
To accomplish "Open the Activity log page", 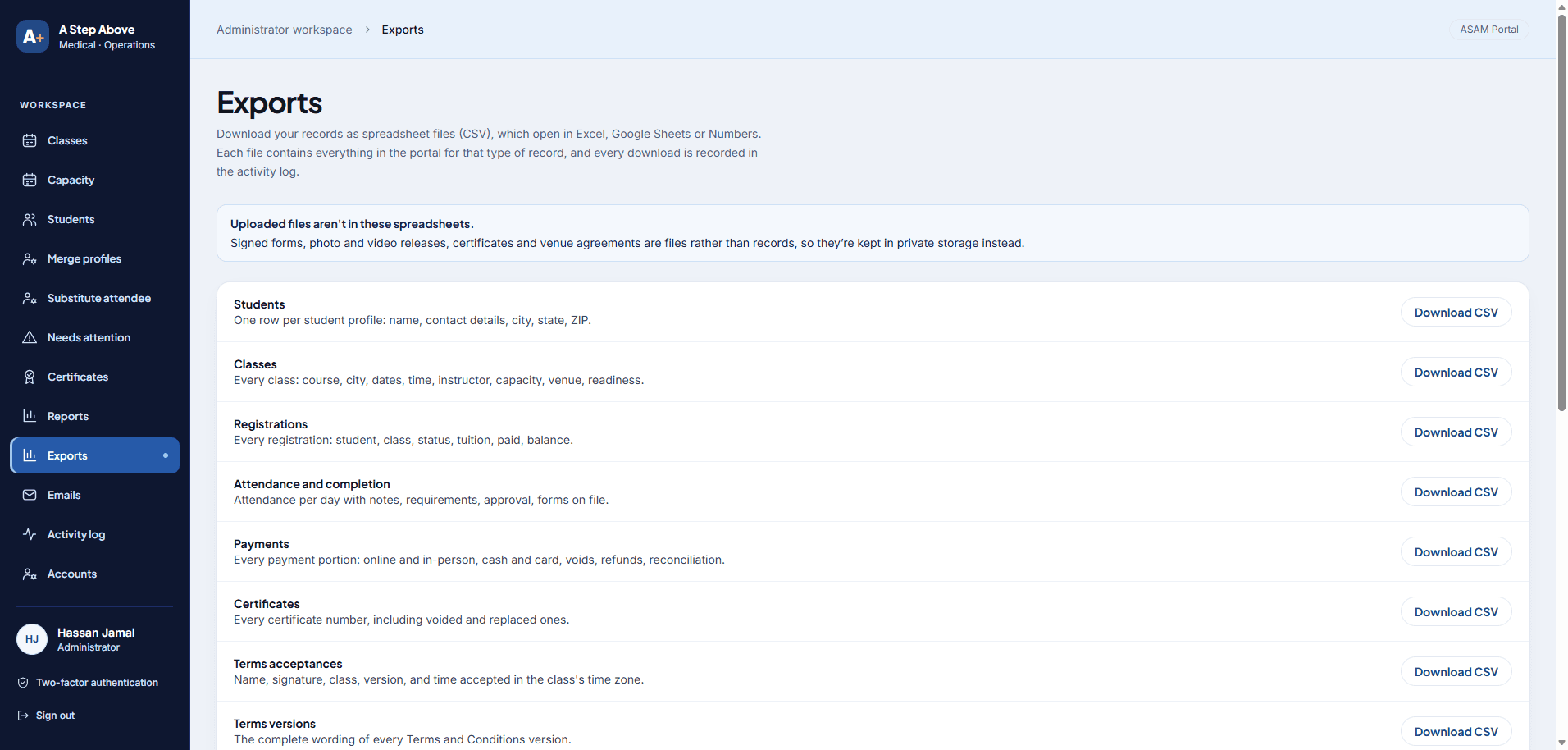I will [x=94, y=534].
